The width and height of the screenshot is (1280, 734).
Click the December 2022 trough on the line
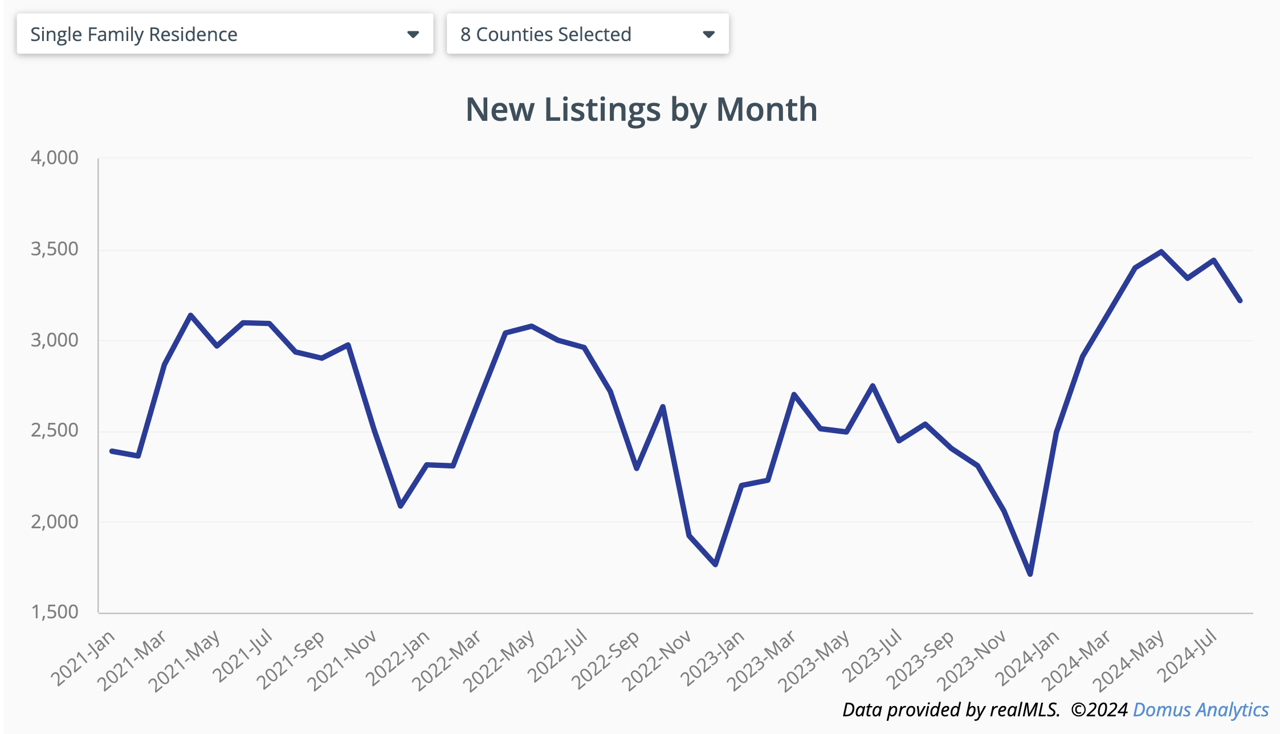716,565
